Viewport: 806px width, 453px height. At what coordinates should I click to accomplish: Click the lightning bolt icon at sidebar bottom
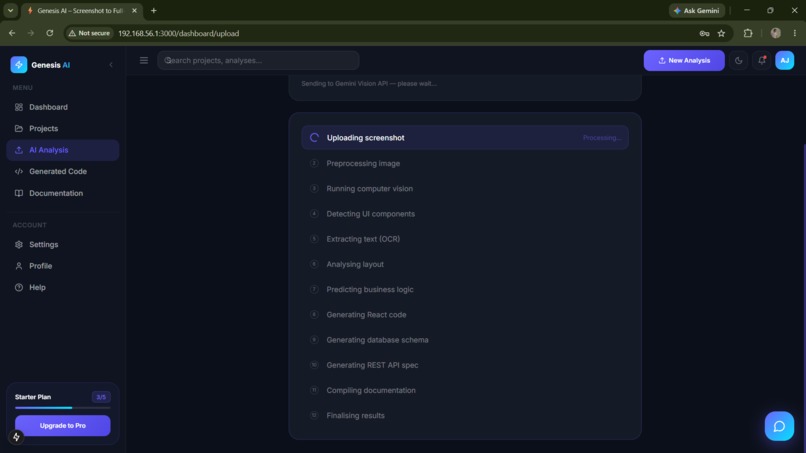pyautogui.click(x=16, y=437)
